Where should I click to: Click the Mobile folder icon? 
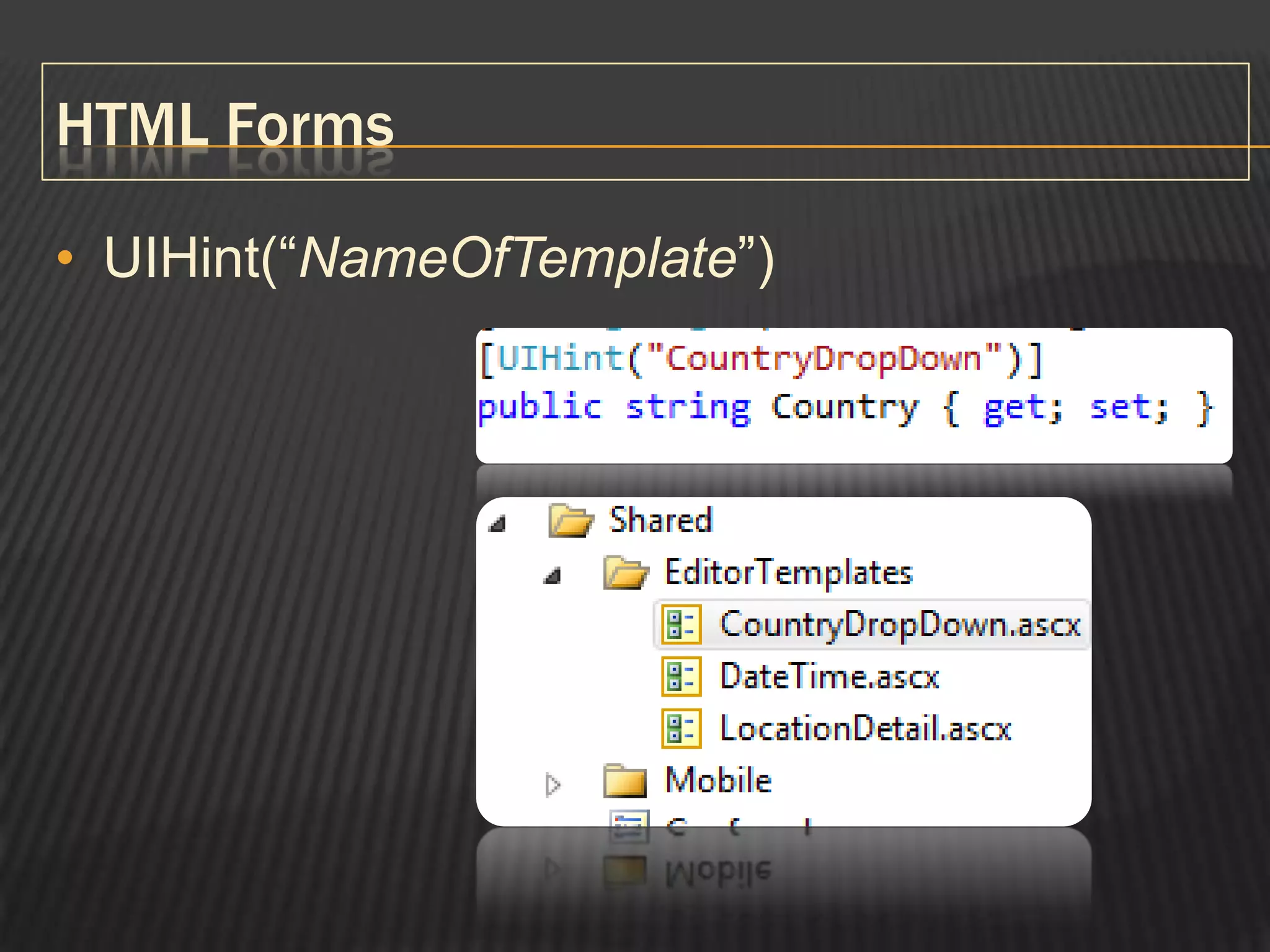coord(625,780)
